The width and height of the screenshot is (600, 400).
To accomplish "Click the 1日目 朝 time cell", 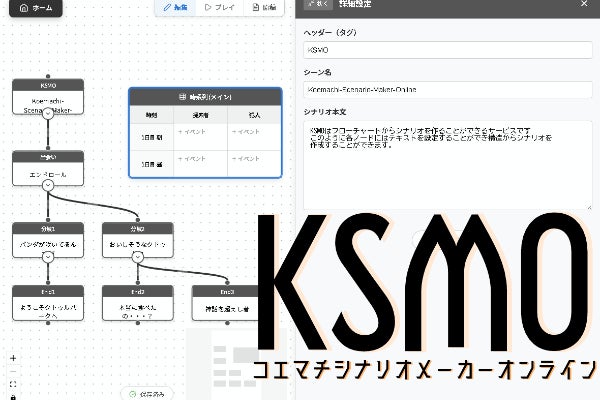I will 152,137.
